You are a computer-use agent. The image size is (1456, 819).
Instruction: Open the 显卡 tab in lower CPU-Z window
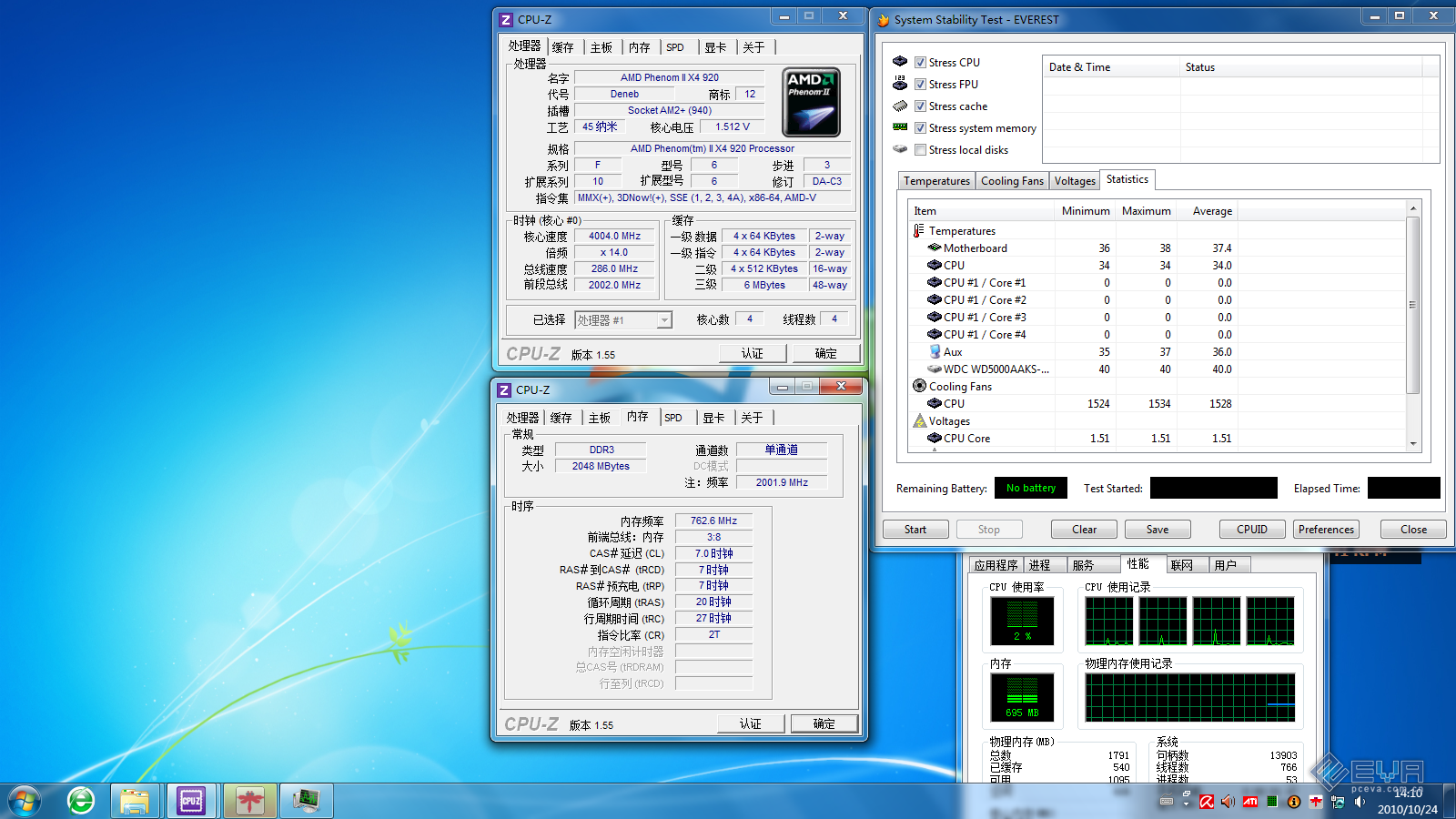click(713, 418)
